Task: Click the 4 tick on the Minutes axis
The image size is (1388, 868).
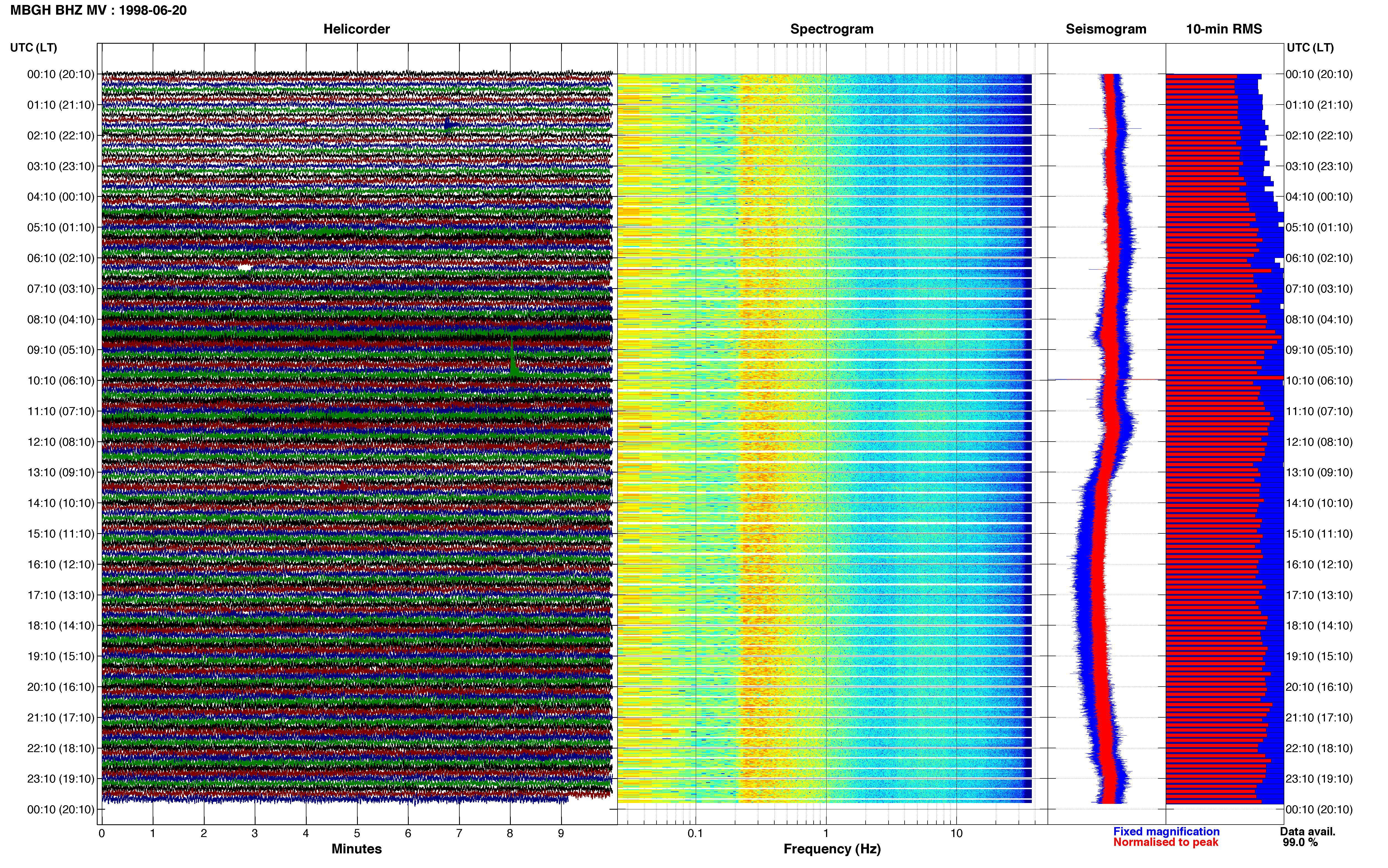Action: pos(306,833)
